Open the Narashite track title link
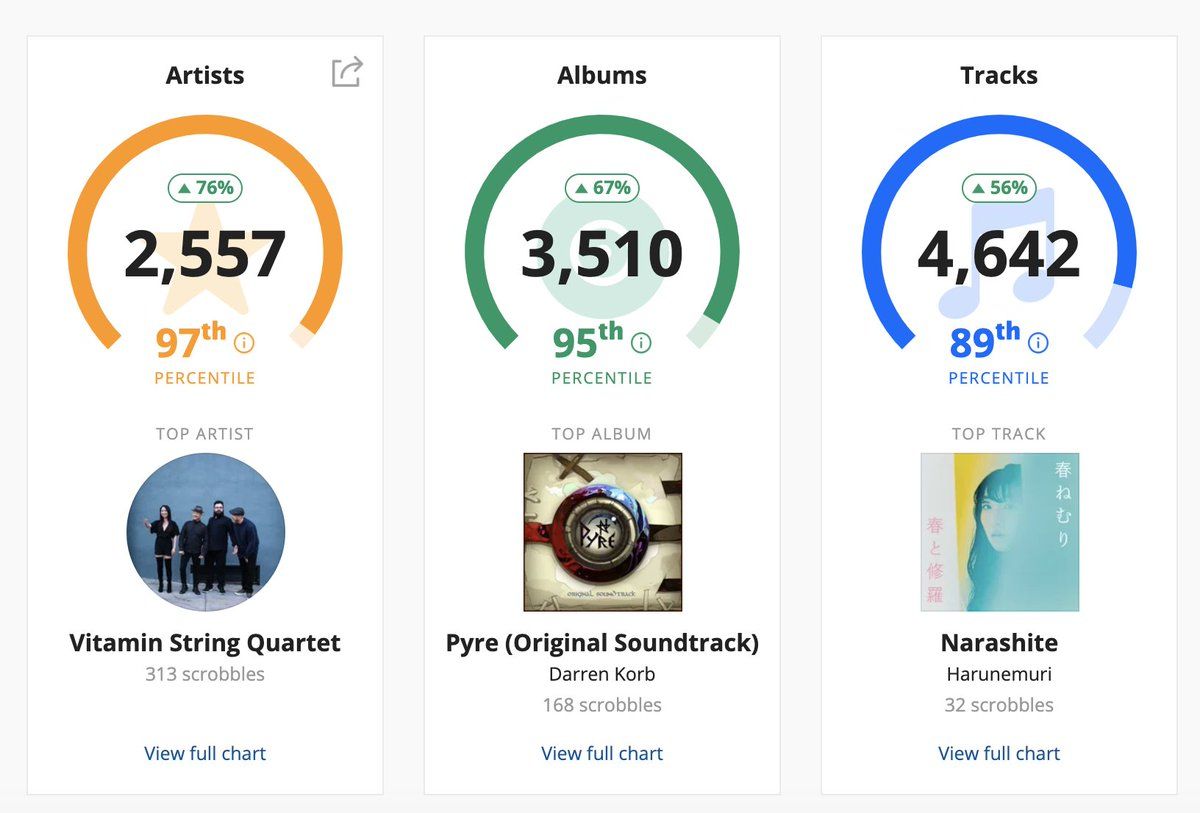The height and width of the screenshot is (813, 1200). (x=999, y=643)
